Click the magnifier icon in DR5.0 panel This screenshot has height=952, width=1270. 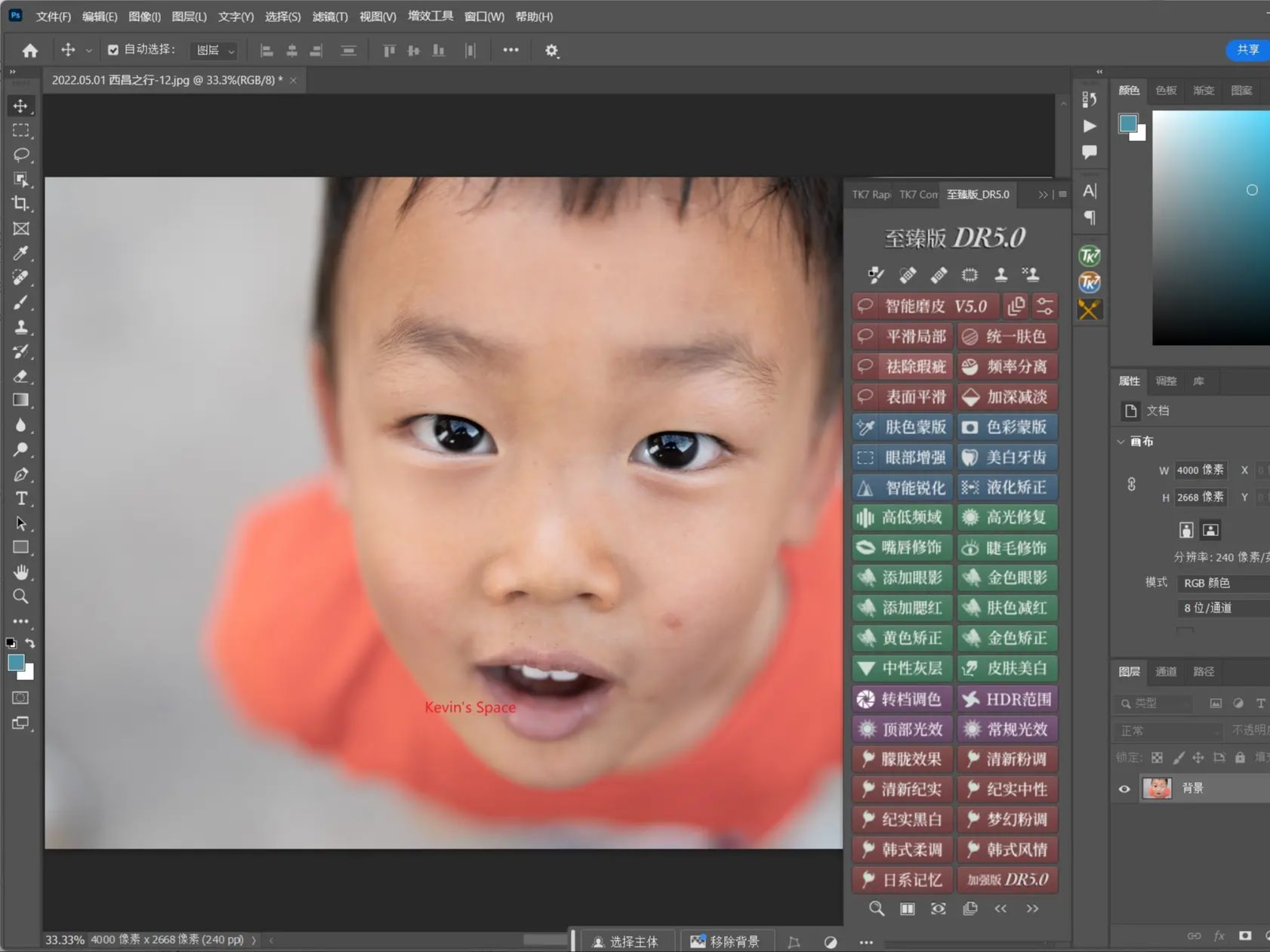click(x=876, y=908)
